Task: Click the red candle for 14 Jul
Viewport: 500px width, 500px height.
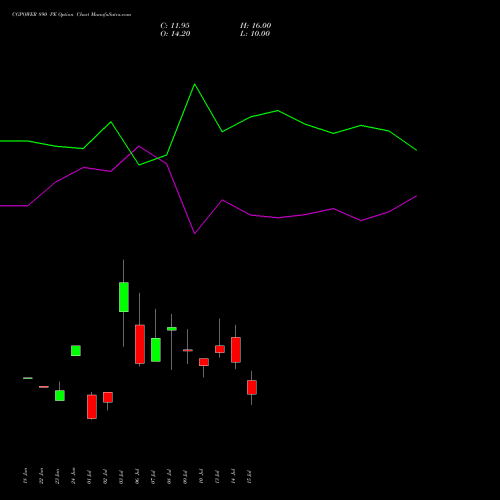Action: (236, 350)
